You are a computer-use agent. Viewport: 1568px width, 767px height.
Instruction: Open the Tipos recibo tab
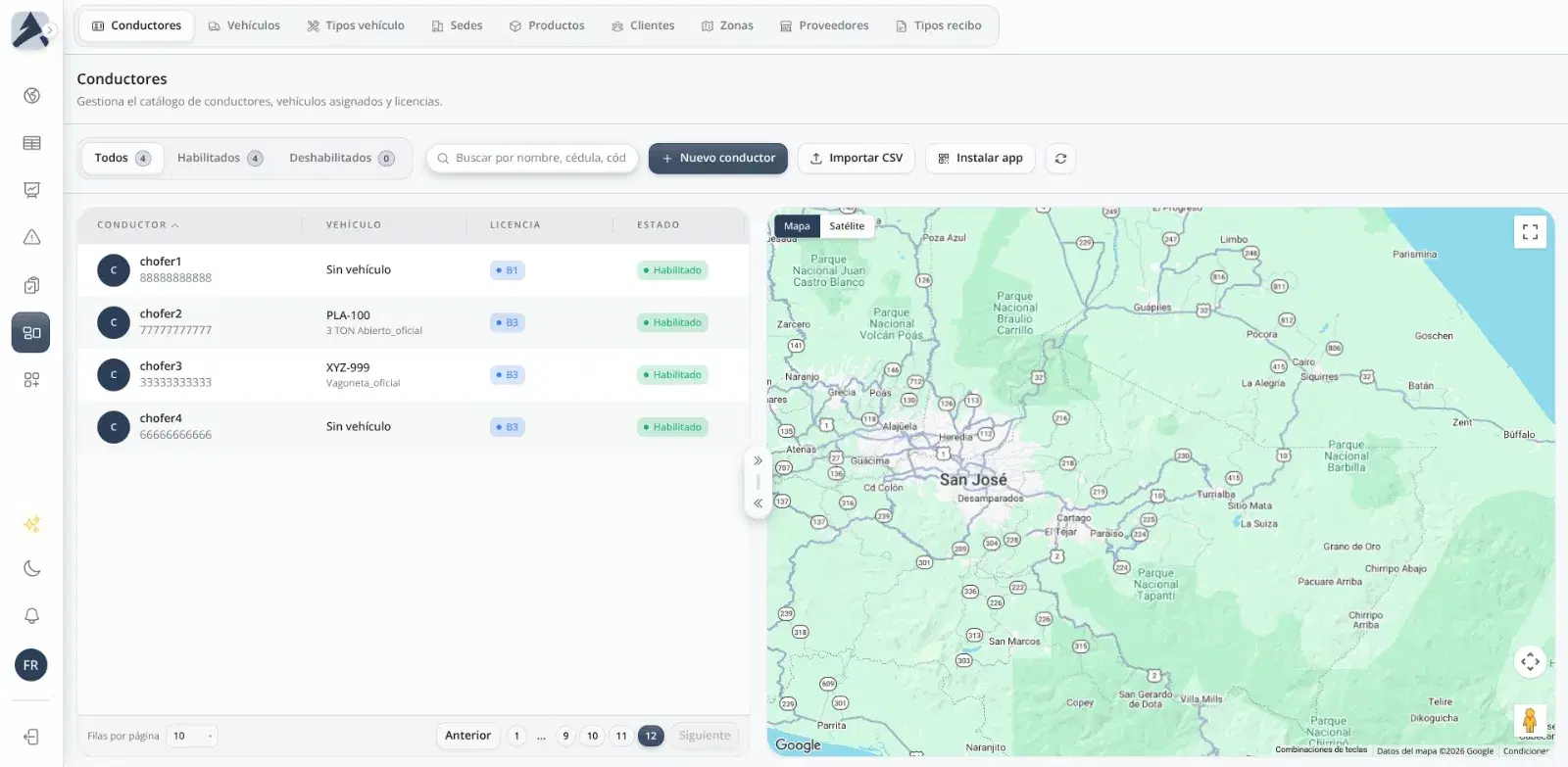click(x=939, y=25)
